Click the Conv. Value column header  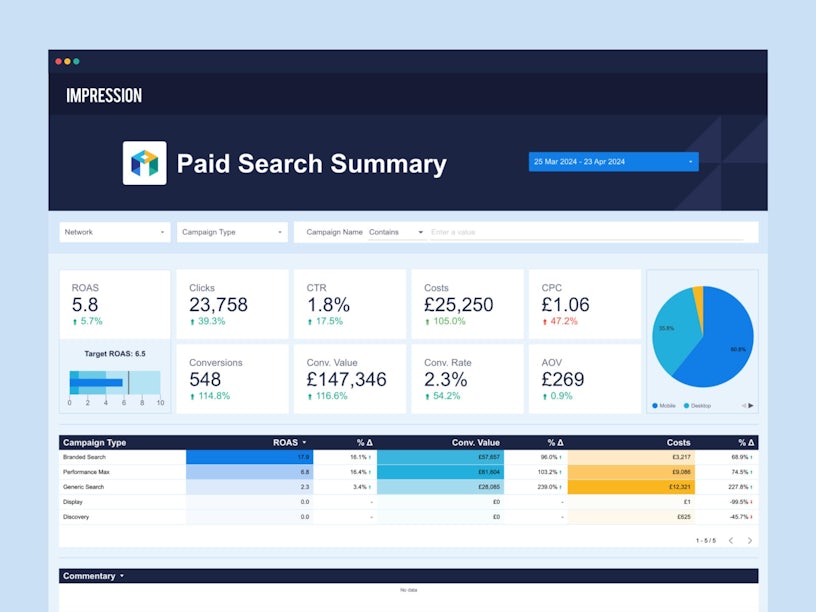click(x=475, y=442)
